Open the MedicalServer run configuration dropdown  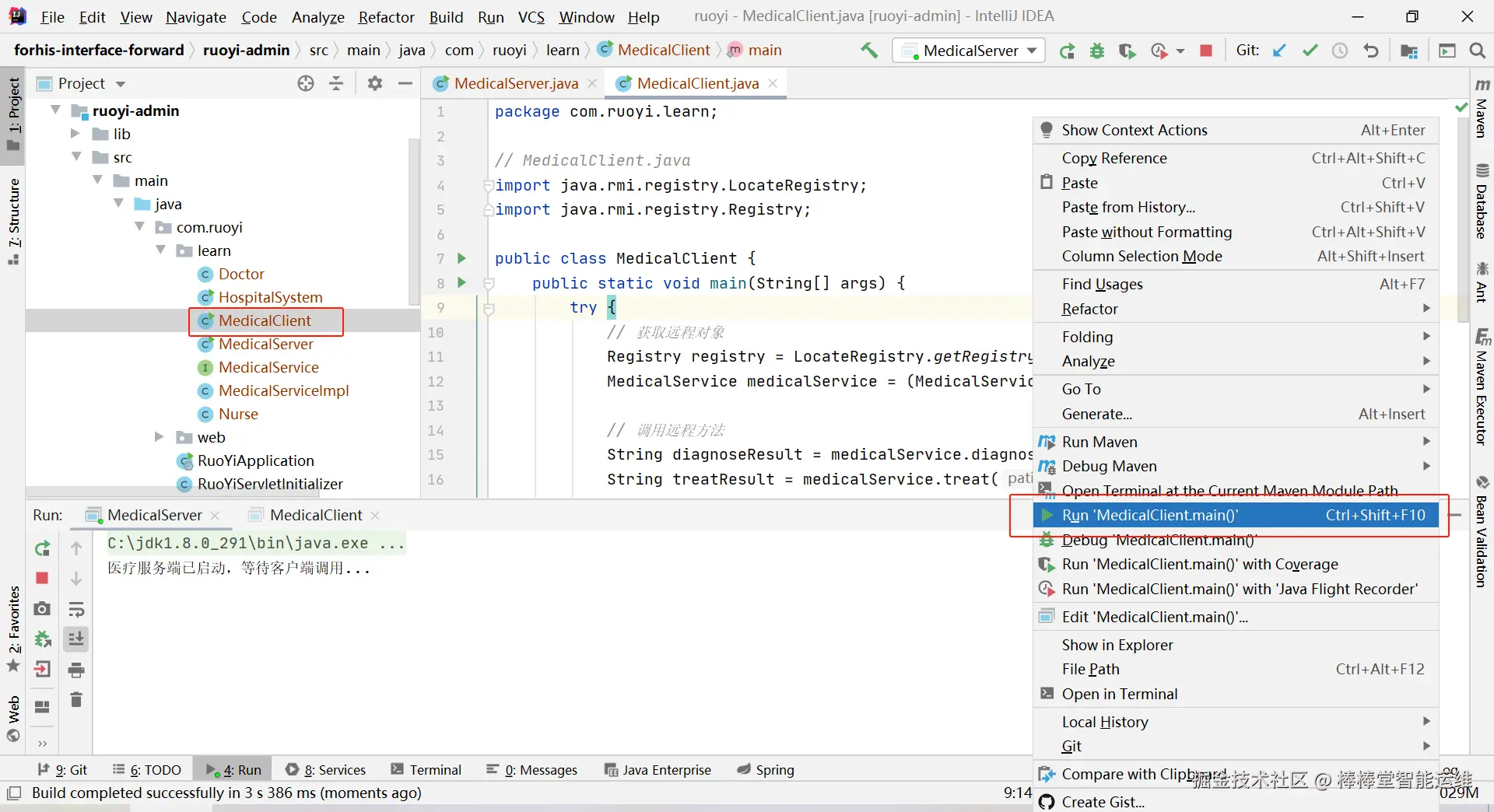click(970, 51)
